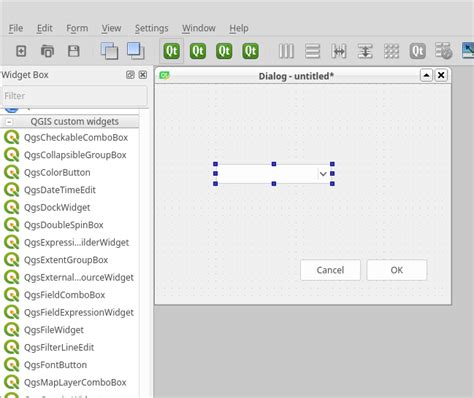The width and height of the screenshot is (474, 398).
Task: Save the form via the floppy icon
Action: [74, 51]
